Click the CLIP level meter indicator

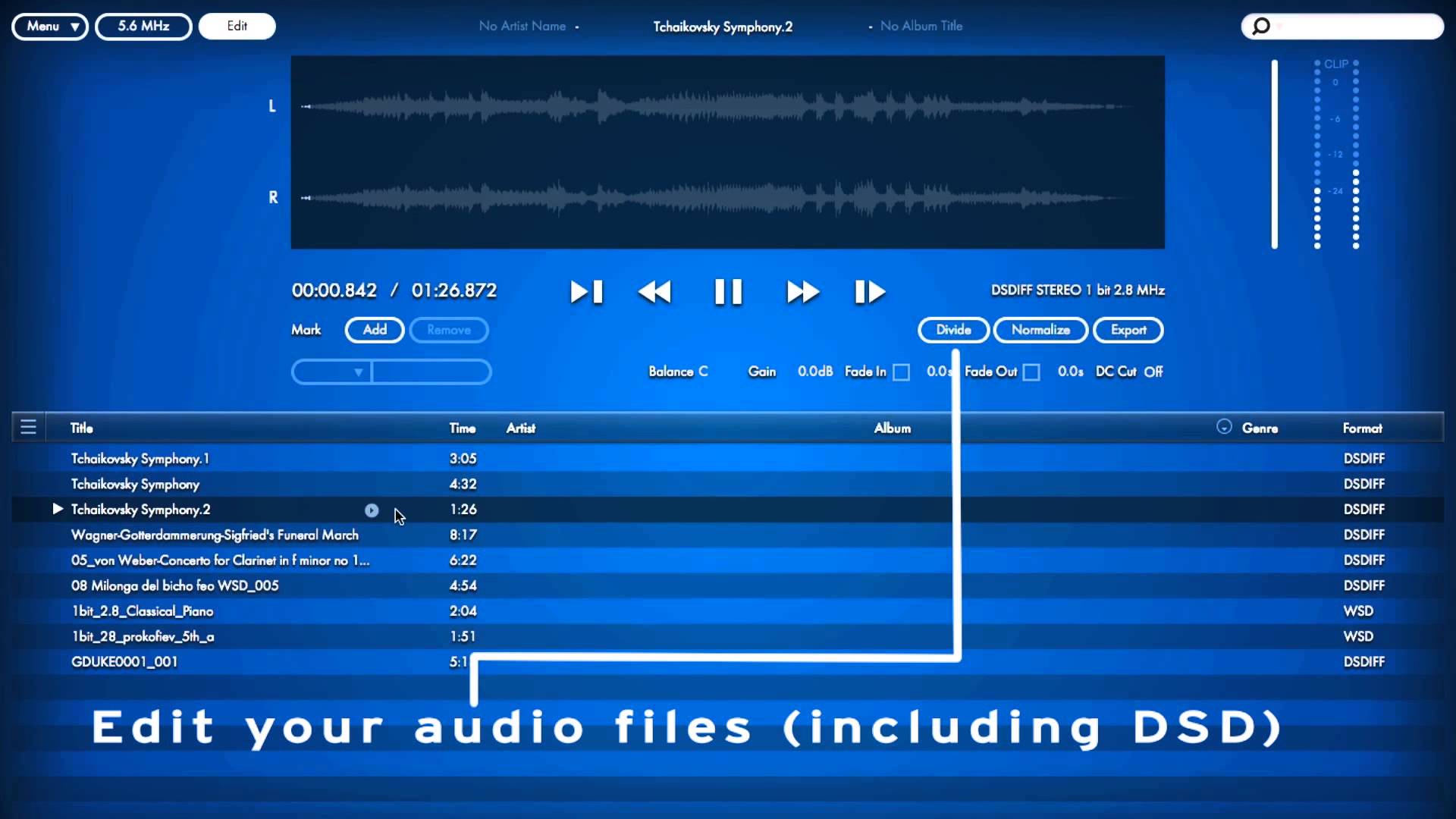1336,64
